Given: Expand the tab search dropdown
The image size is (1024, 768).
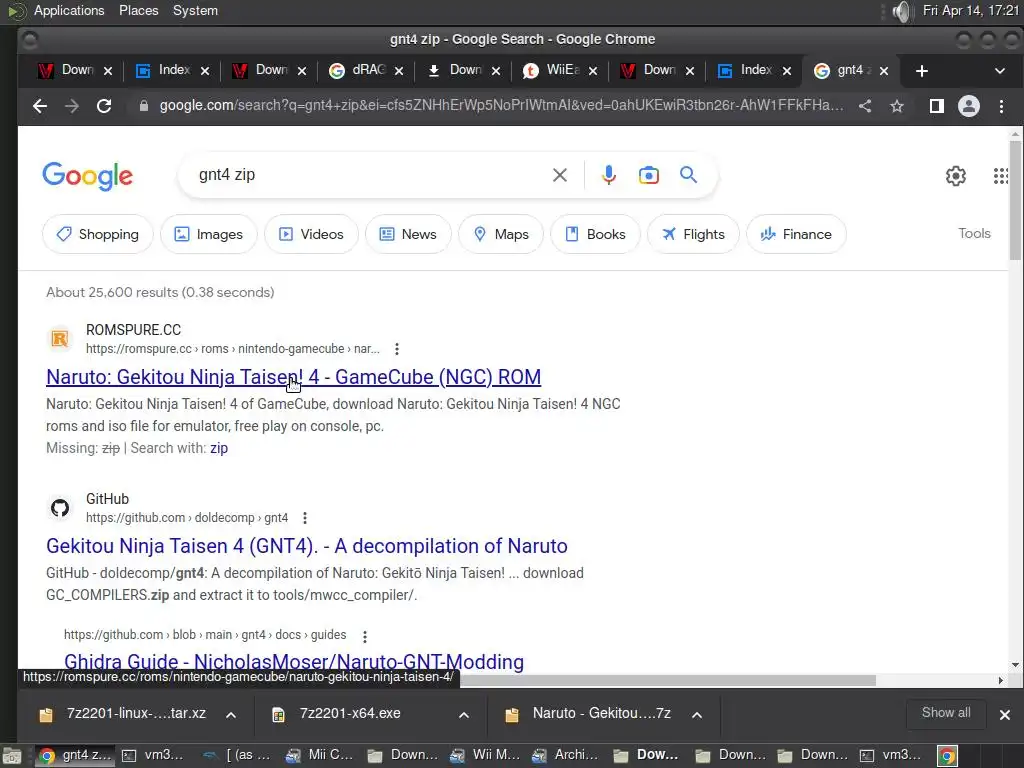Looking at the screenshot, I should (1000, 71).
